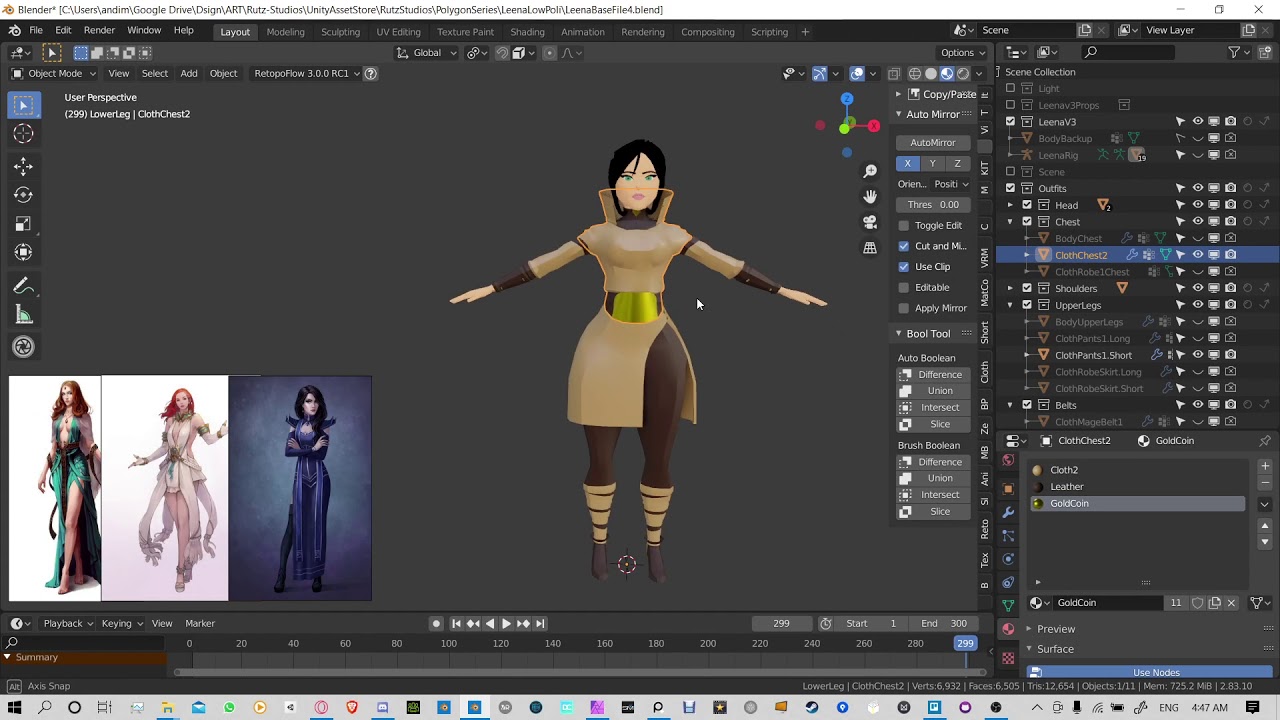Open RetopoFlow help question icon
Image resolution: width=1280 pixels, height=720 pixels.
coord(370,73)
